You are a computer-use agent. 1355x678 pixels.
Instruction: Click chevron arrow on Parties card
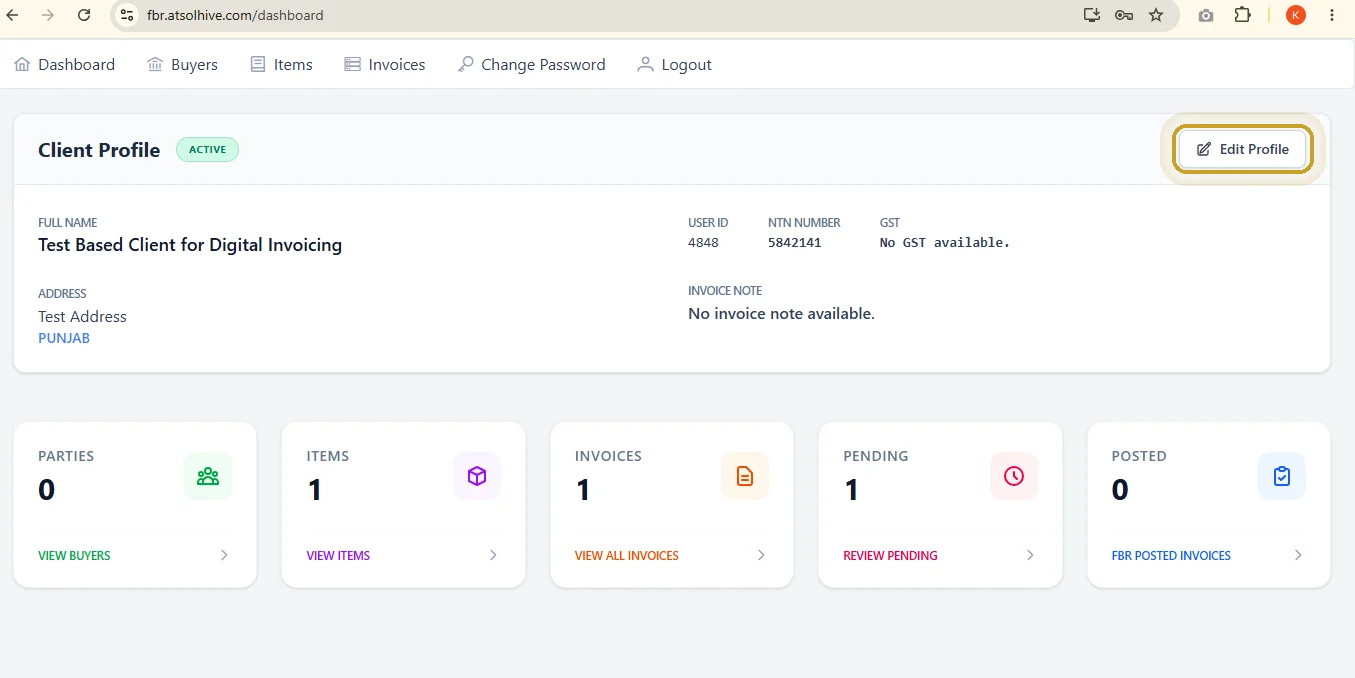pyautogui.click(x=224, y=555)
